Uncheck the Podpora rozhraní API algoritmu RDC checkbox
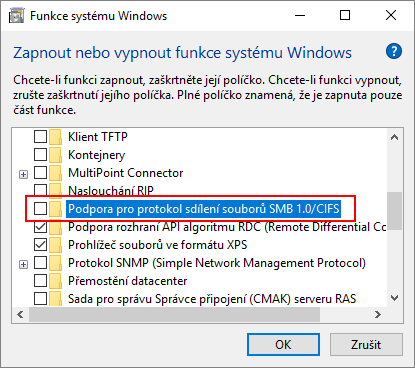This screenshot has height=368, width=415. tap(40, 227)
